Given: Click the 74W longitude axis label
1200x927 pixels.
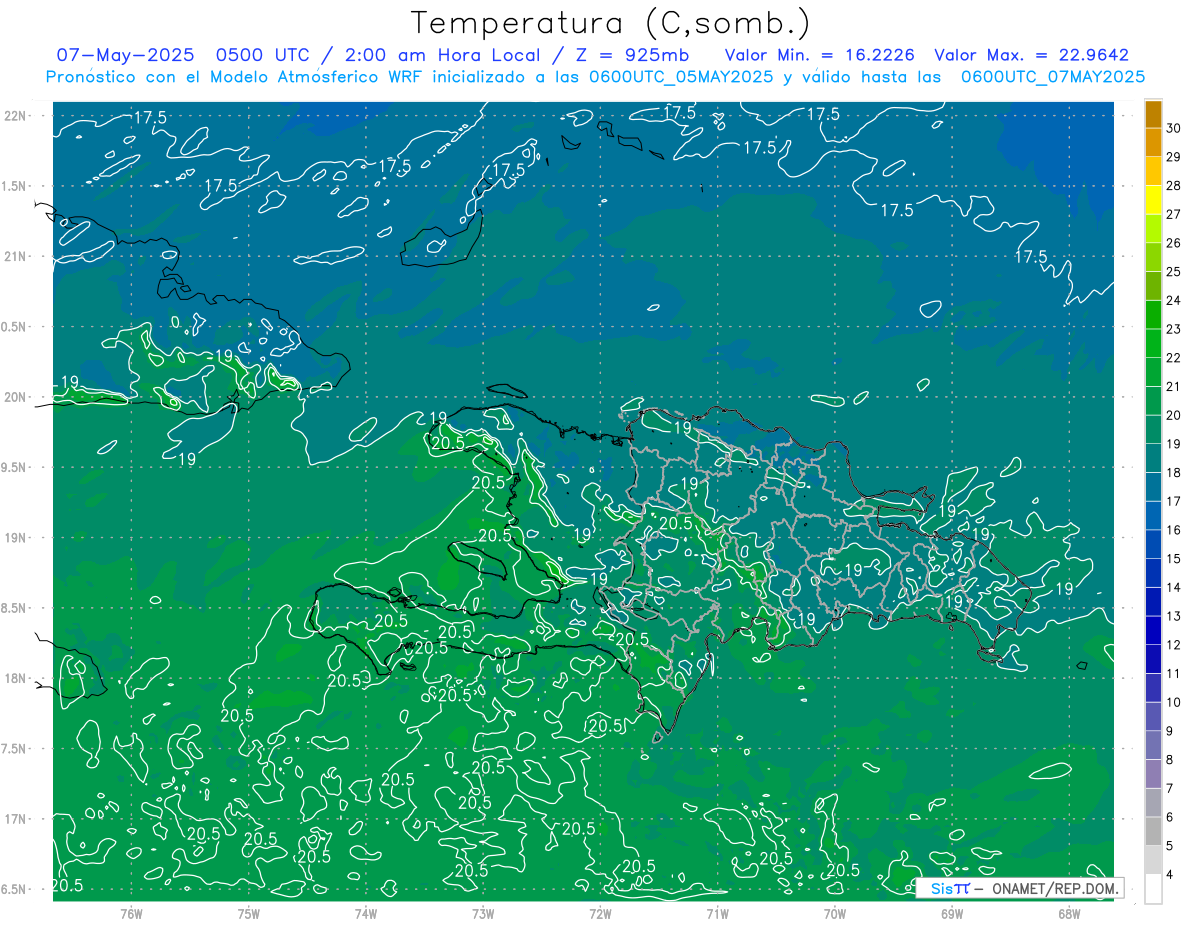Looking at the screenshot, I should [x=365, y=913].
